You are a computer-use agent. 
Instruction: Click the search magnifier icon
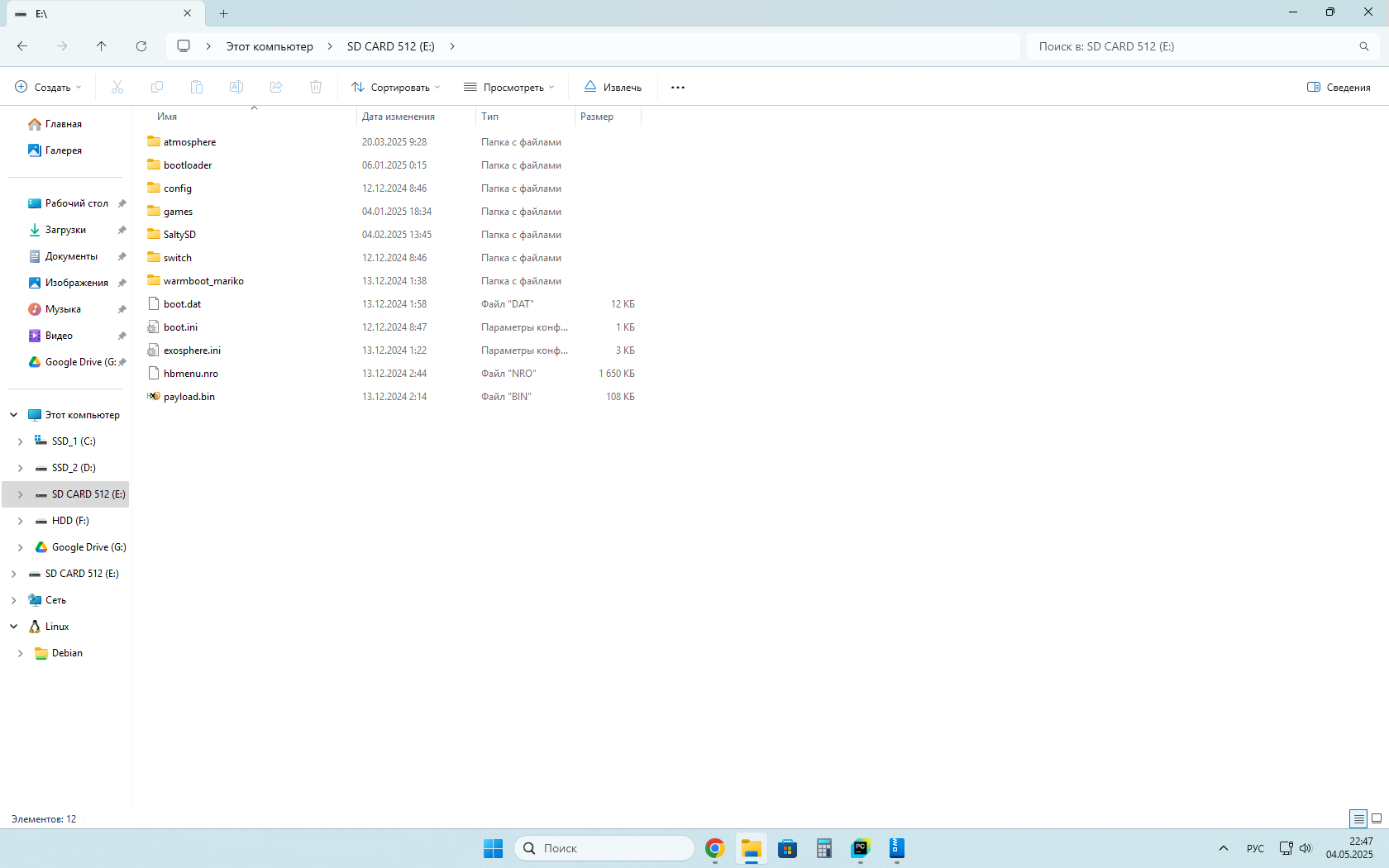click(1363, 46)
